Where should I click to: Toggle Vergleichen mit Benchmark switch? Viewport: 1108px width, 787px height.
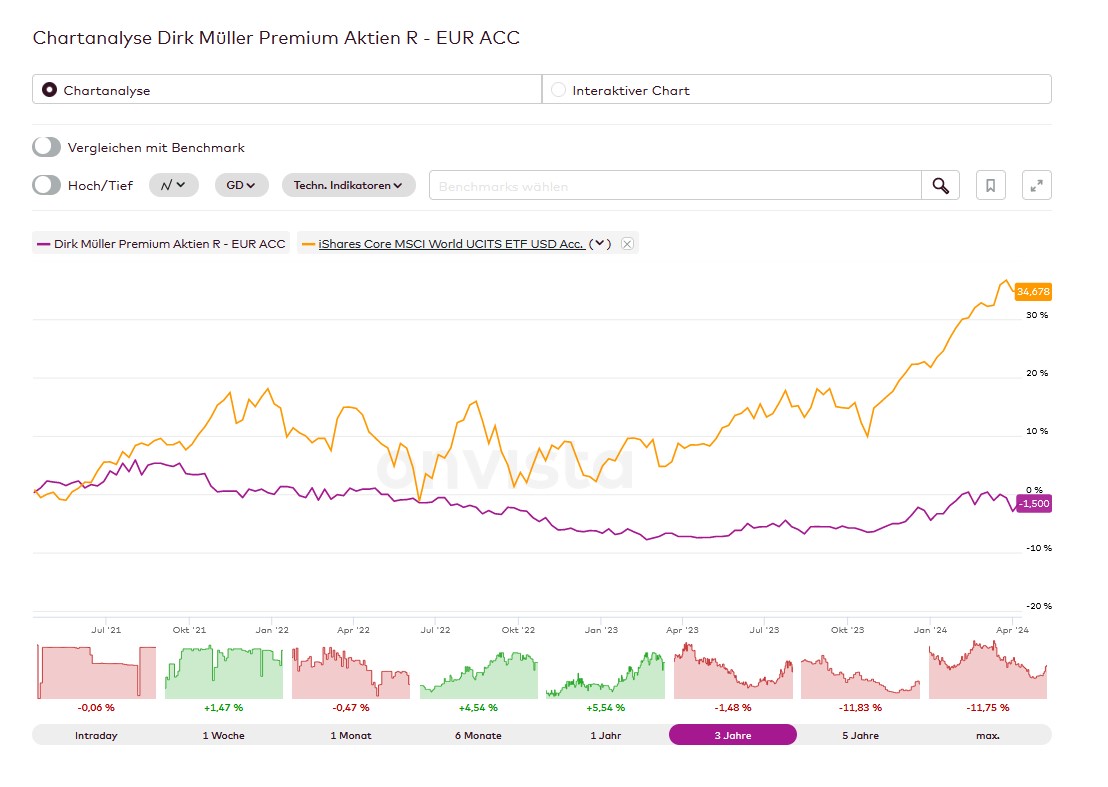(x=47, y=147)
